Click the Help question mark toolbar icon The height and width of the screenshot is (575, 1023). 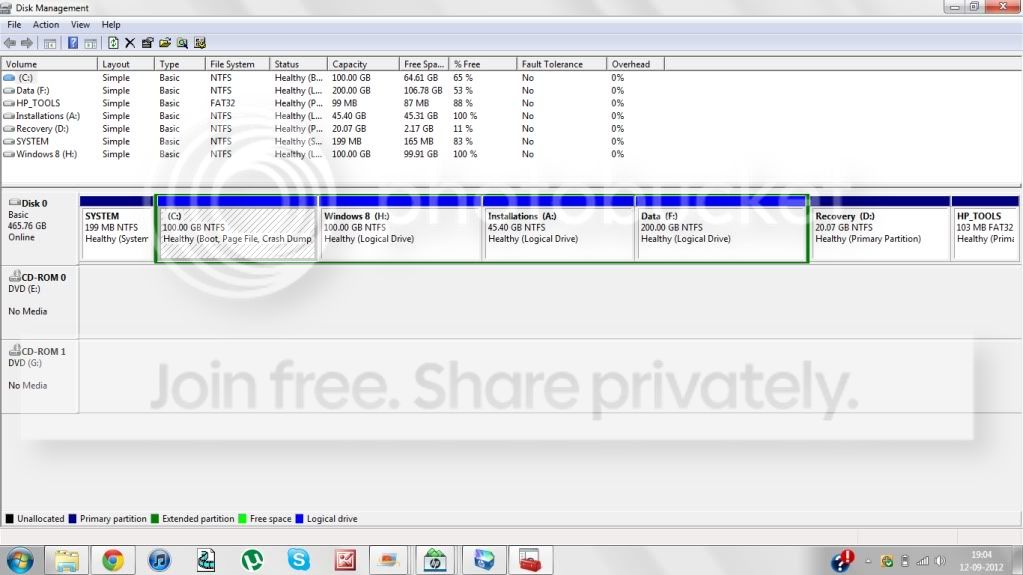coord(73,43)
